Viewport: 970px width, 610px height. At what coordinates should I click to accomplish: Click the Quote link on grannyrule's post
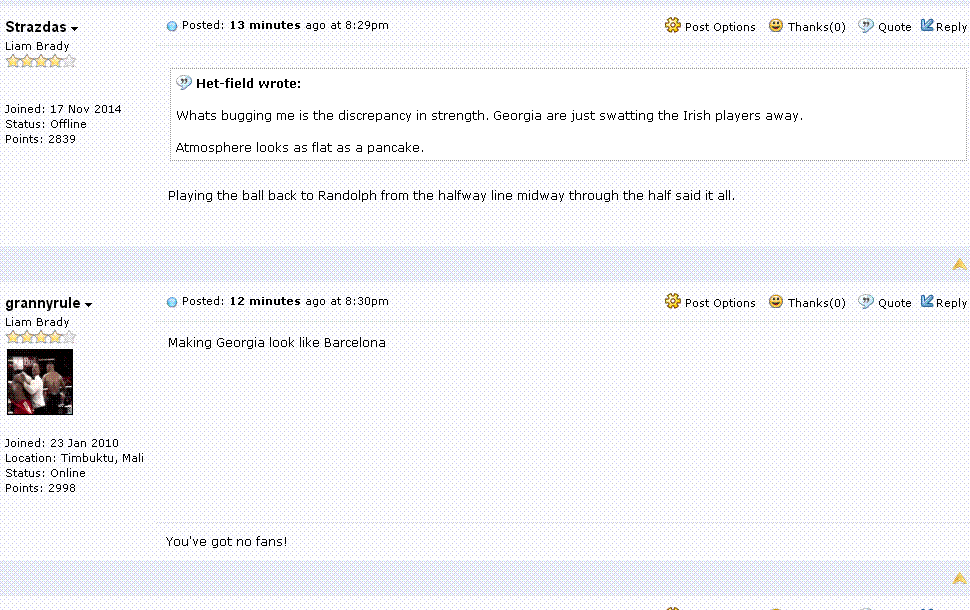(894, 303)
